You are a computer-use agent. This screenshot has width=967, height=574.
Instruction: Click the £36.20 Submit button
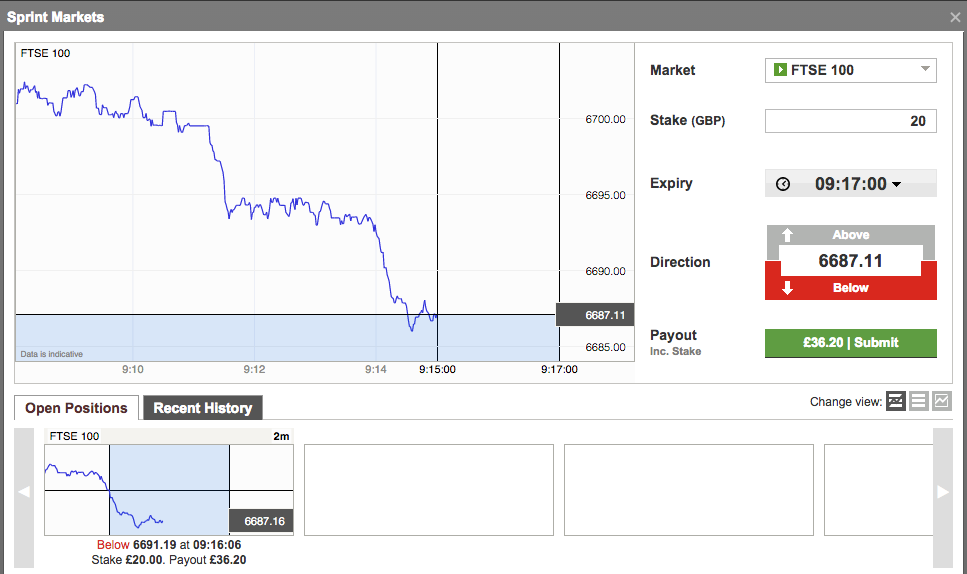point(850,343)
